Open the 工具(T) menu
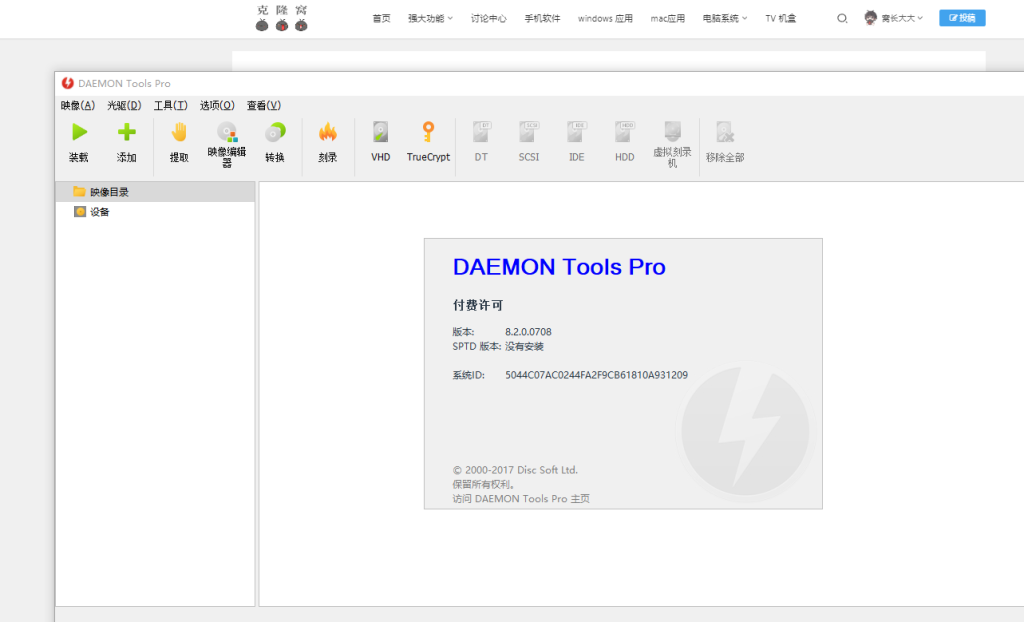This screenshot has width=1024, height=622. tap(170, 105)
